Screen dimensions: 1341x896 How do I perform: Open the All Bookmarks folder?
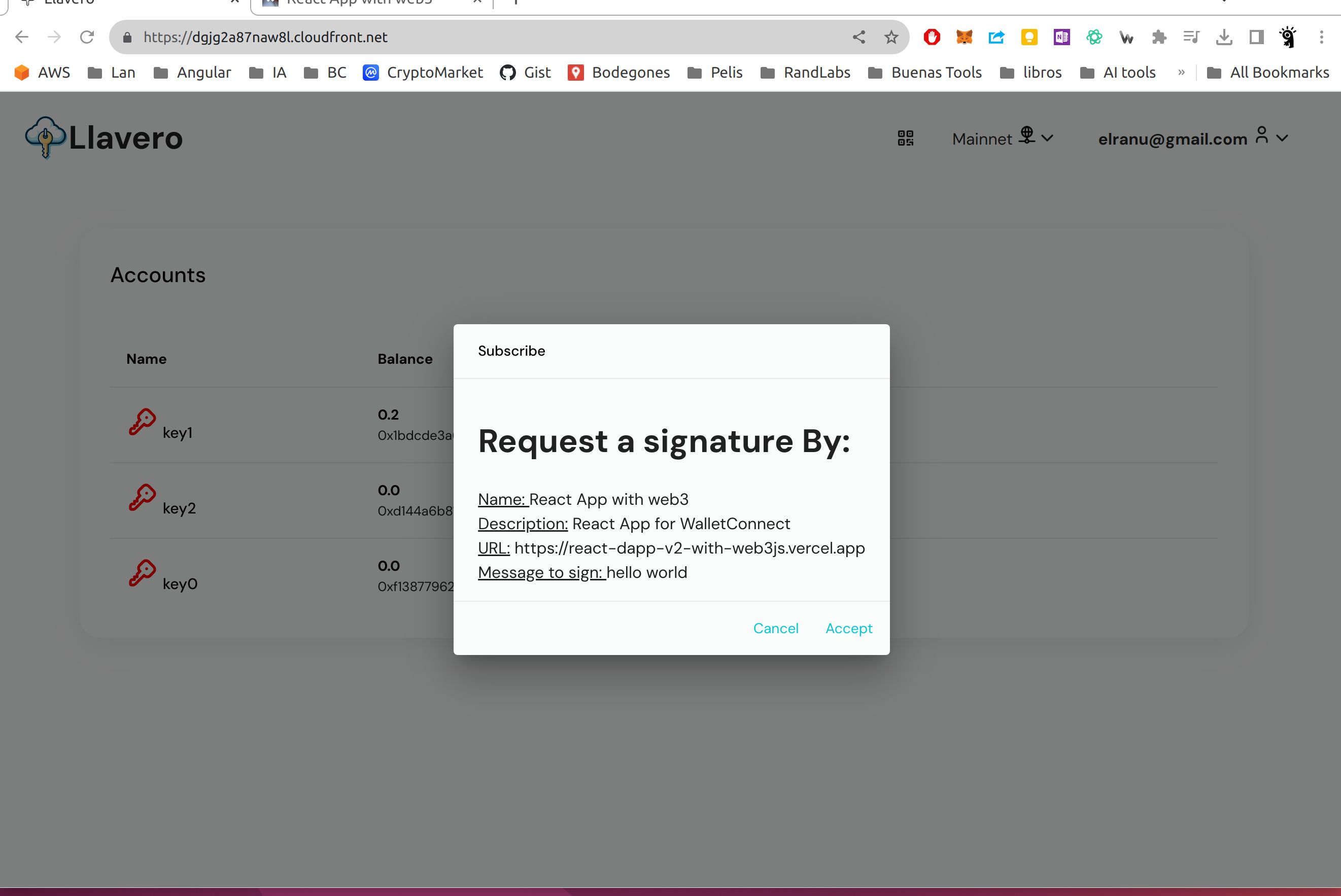click(x=1268, y=73)
